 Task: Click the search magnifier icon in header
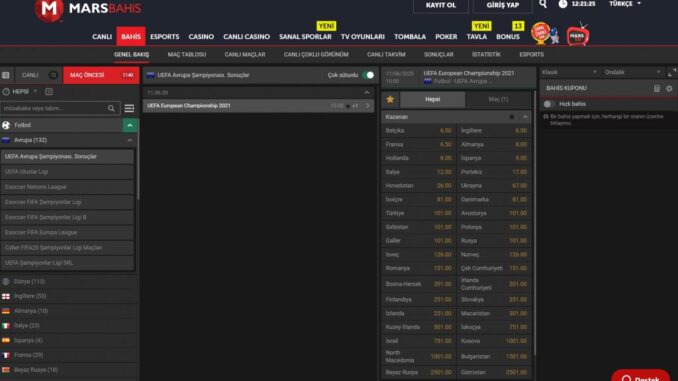(x=543, y=4)
